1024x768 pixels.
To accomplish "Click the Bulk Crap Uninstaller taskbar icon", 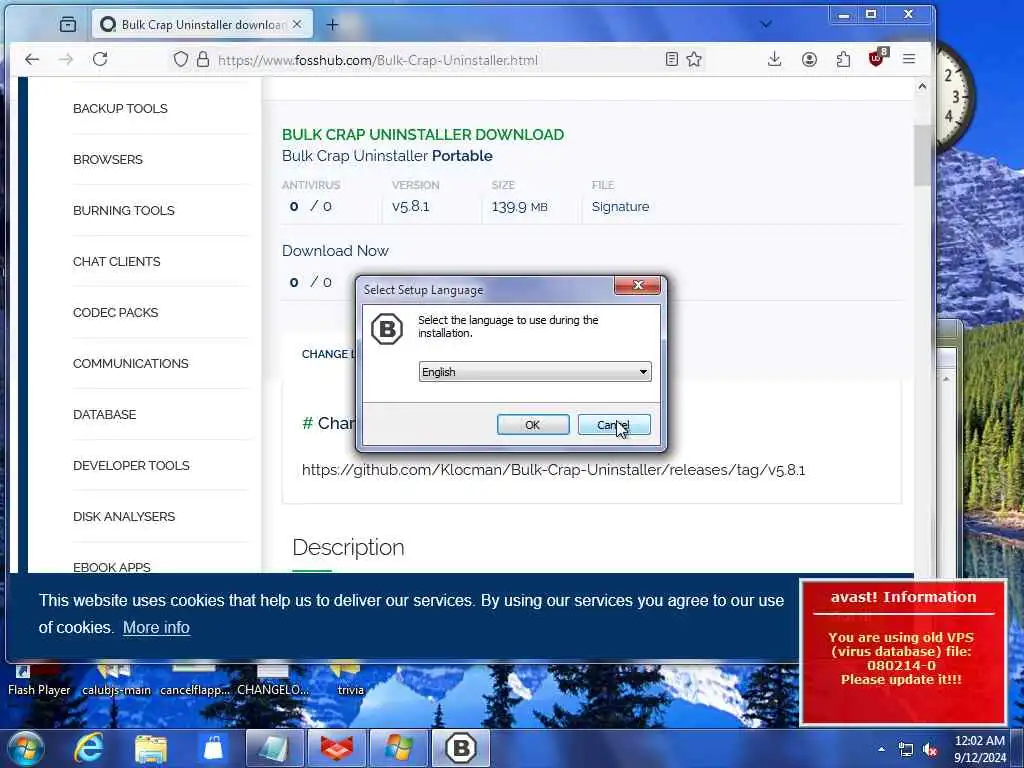I will pos(460,748).
